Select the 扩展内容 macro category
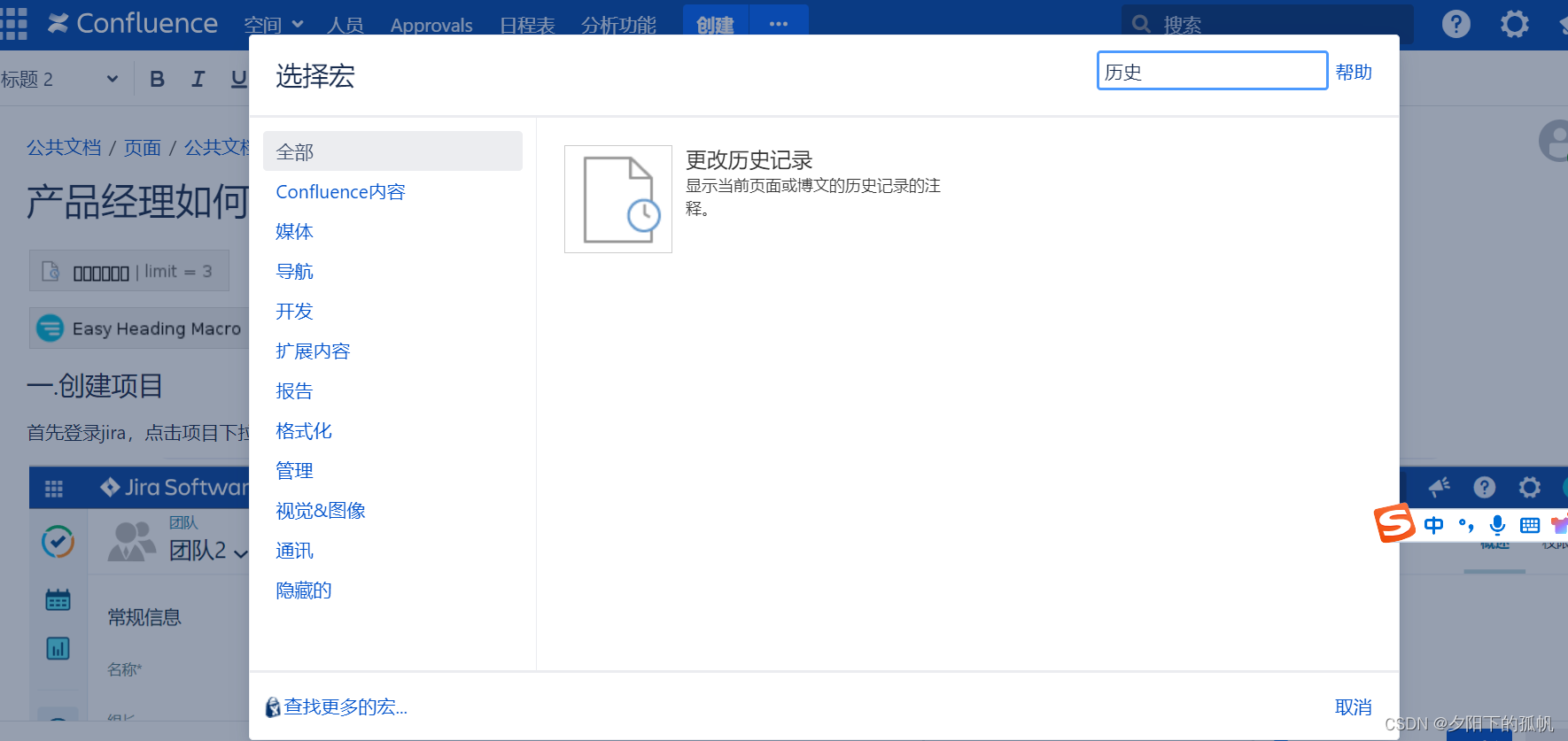Viewport: 1568px width, 741px height. pos(313,351)
